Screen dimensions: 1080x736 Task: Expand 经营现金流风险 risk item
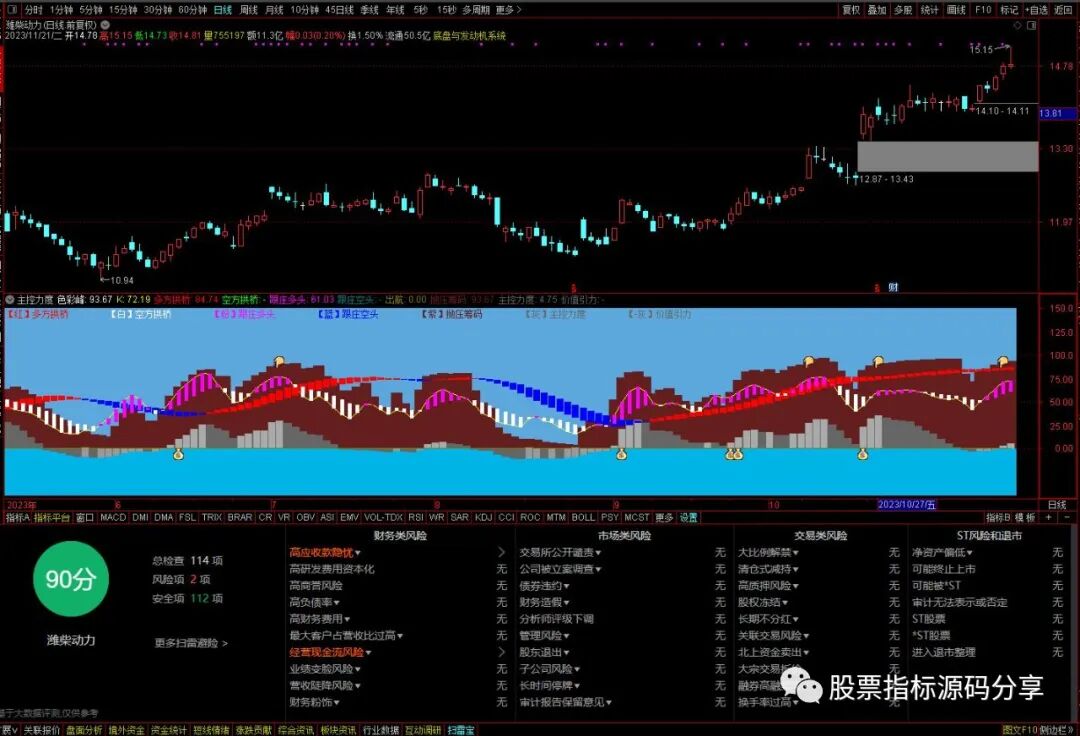pyautogui.click(x=330, y=652)
